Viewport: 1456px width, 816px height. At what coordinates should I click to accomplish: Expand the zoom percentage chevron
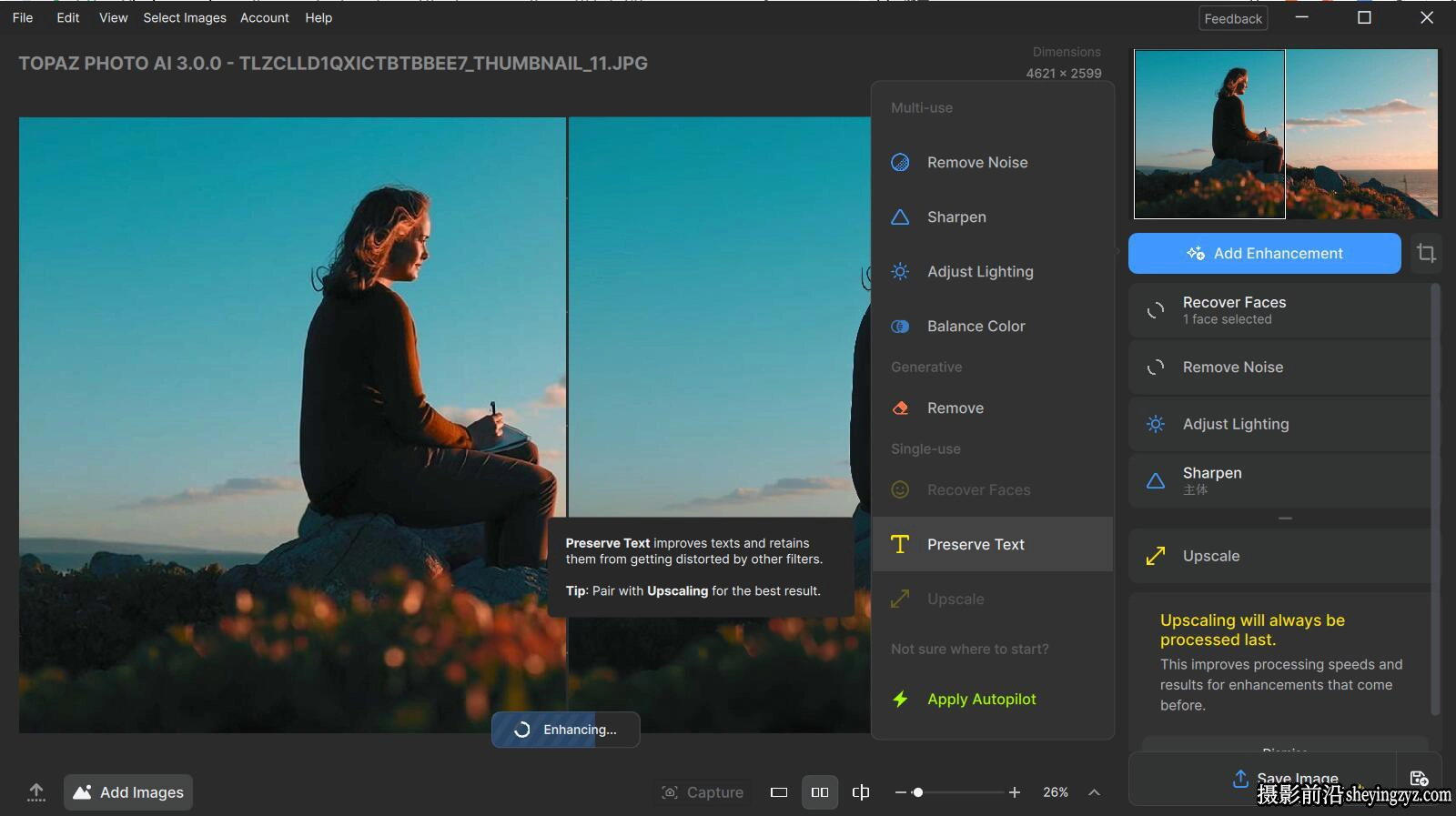(1095, 792)
